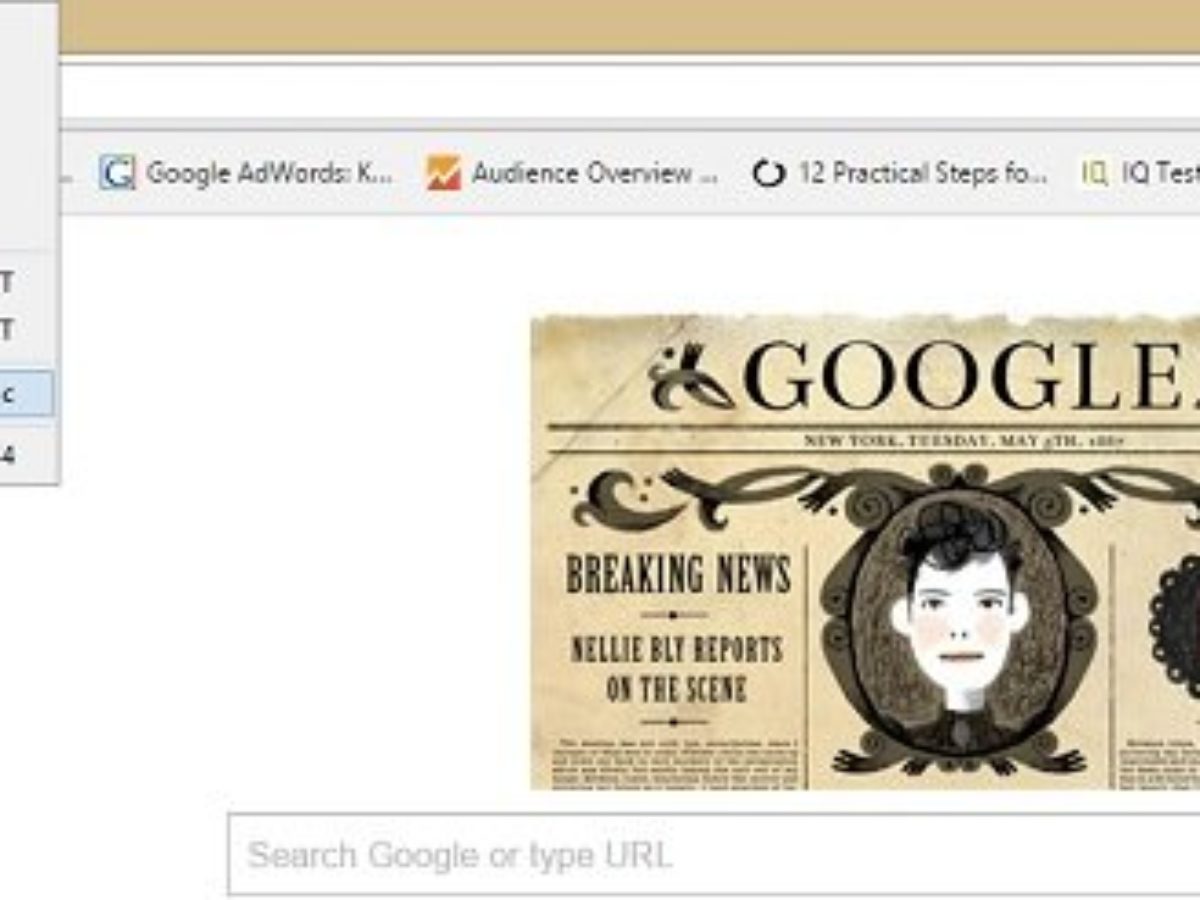The image size is (1200, 900).
Task: Open the Google AdWords: K... bookmark label
Action: click(x=269, y=173)
